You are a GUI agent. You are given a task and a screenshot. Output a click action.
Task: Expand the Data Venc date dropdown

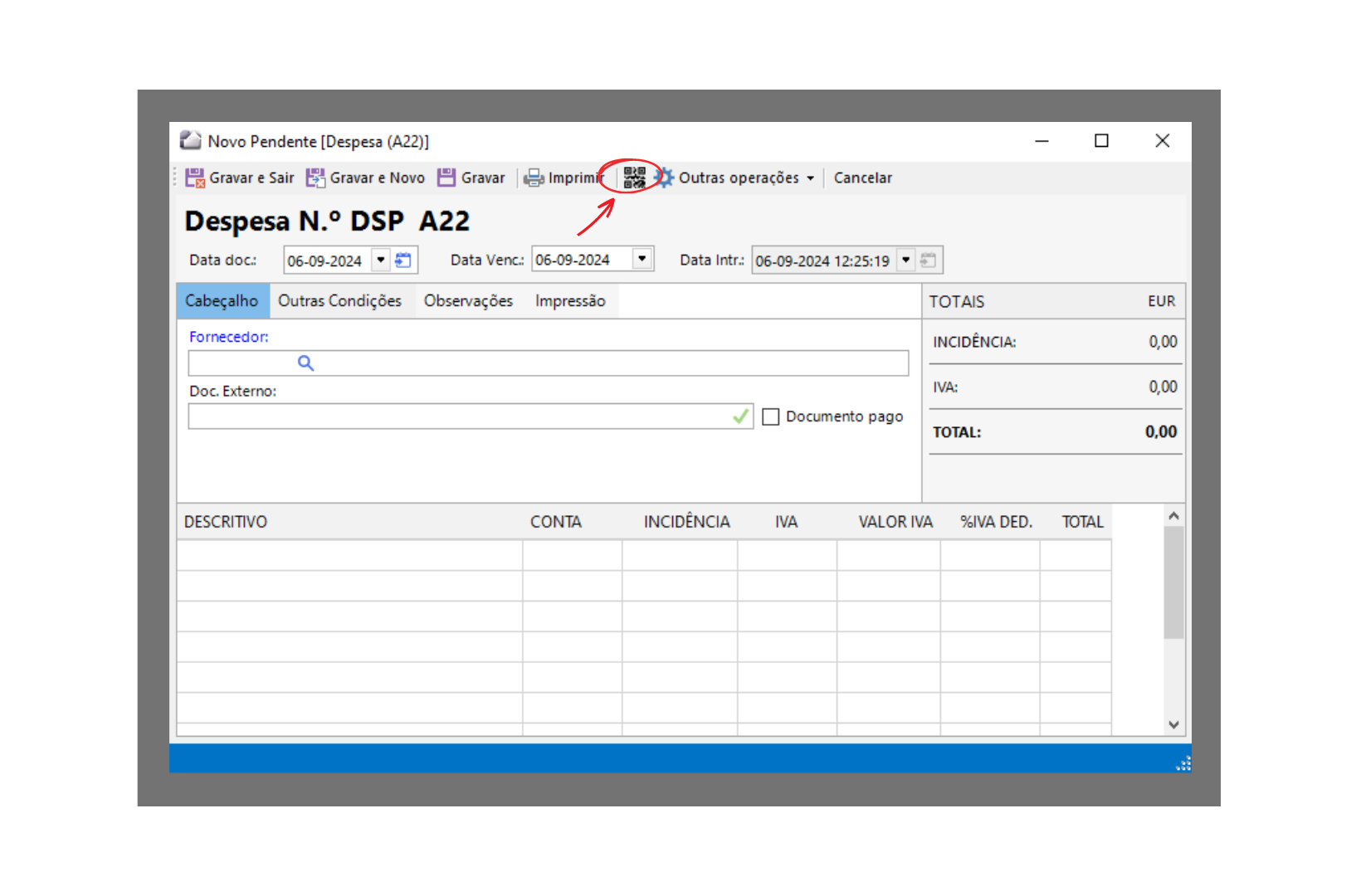coord(642,260)
